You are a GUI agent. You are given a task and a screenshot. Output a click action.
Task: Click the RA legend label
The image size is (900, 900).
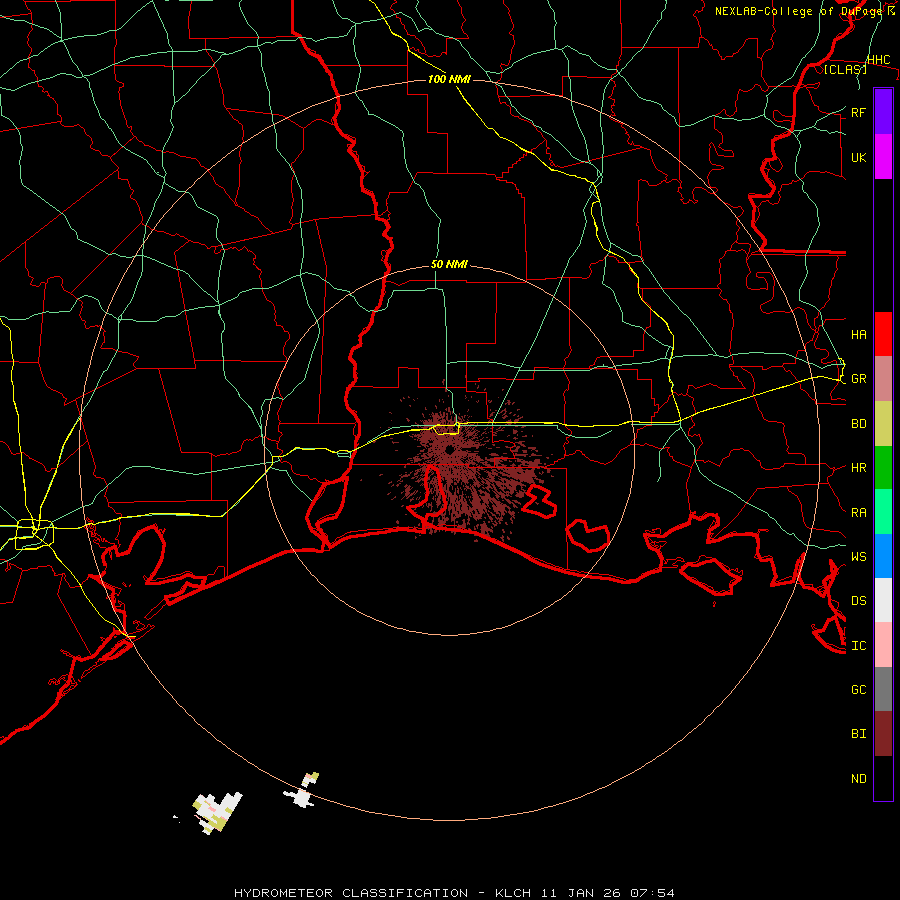[858, 513]
